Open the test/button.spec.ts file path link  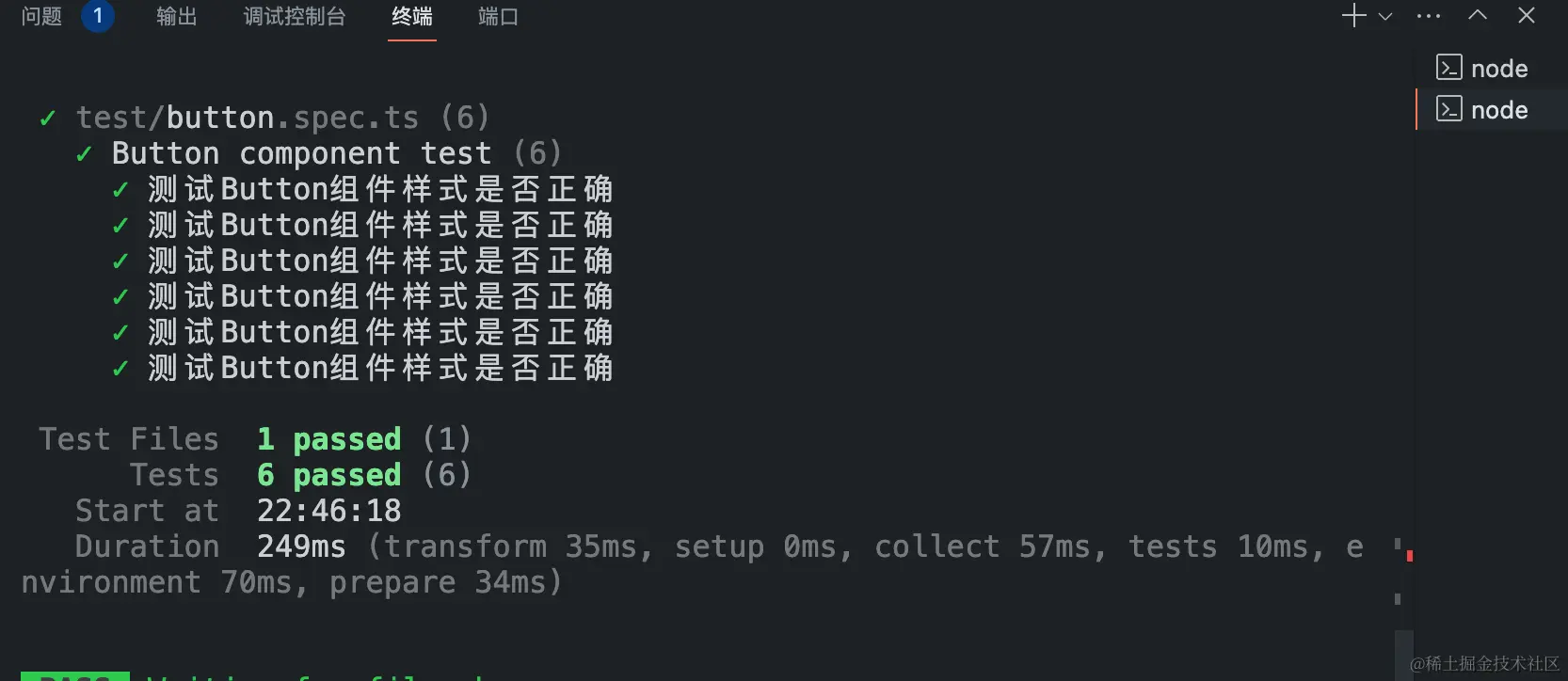(247, 118)
